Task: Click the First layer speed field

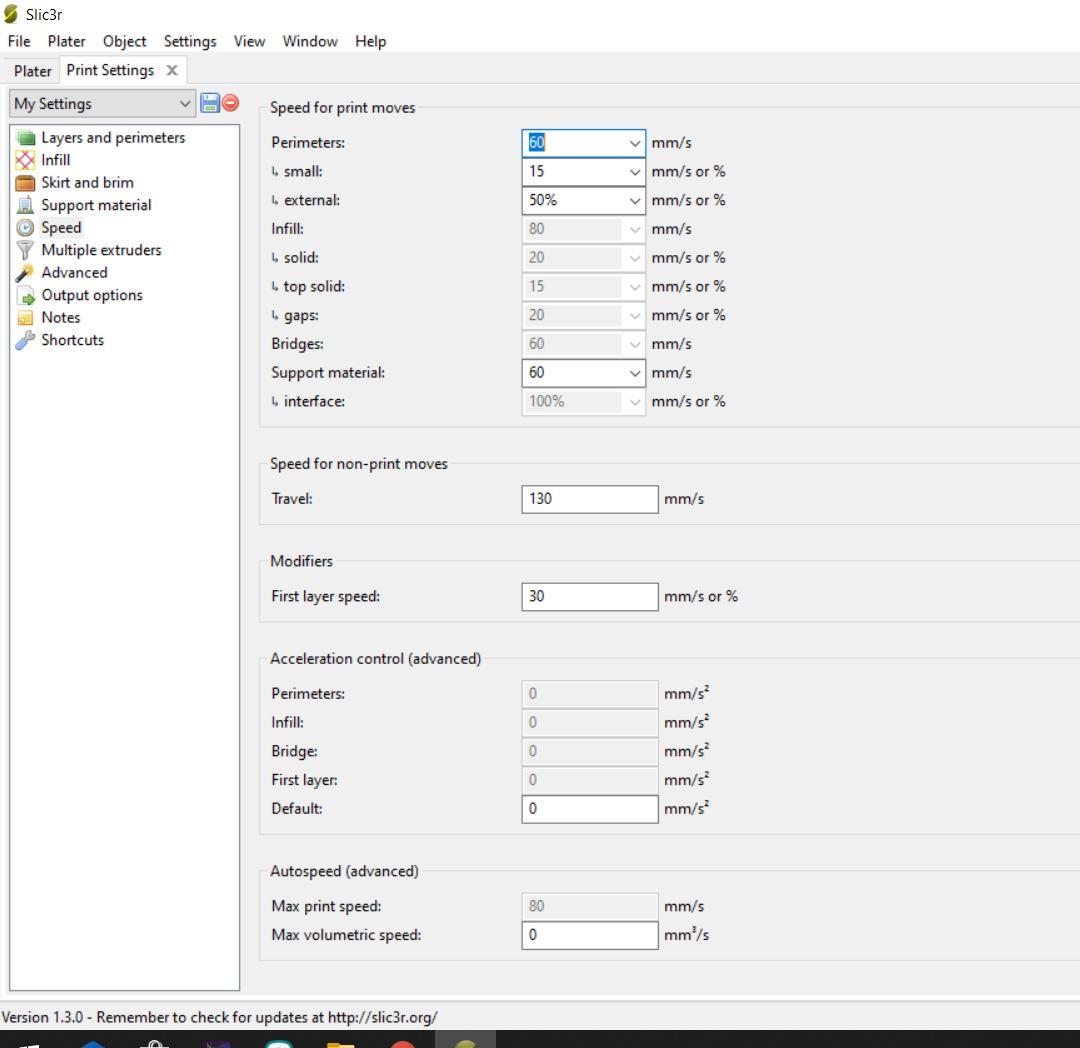Action: 589,597
